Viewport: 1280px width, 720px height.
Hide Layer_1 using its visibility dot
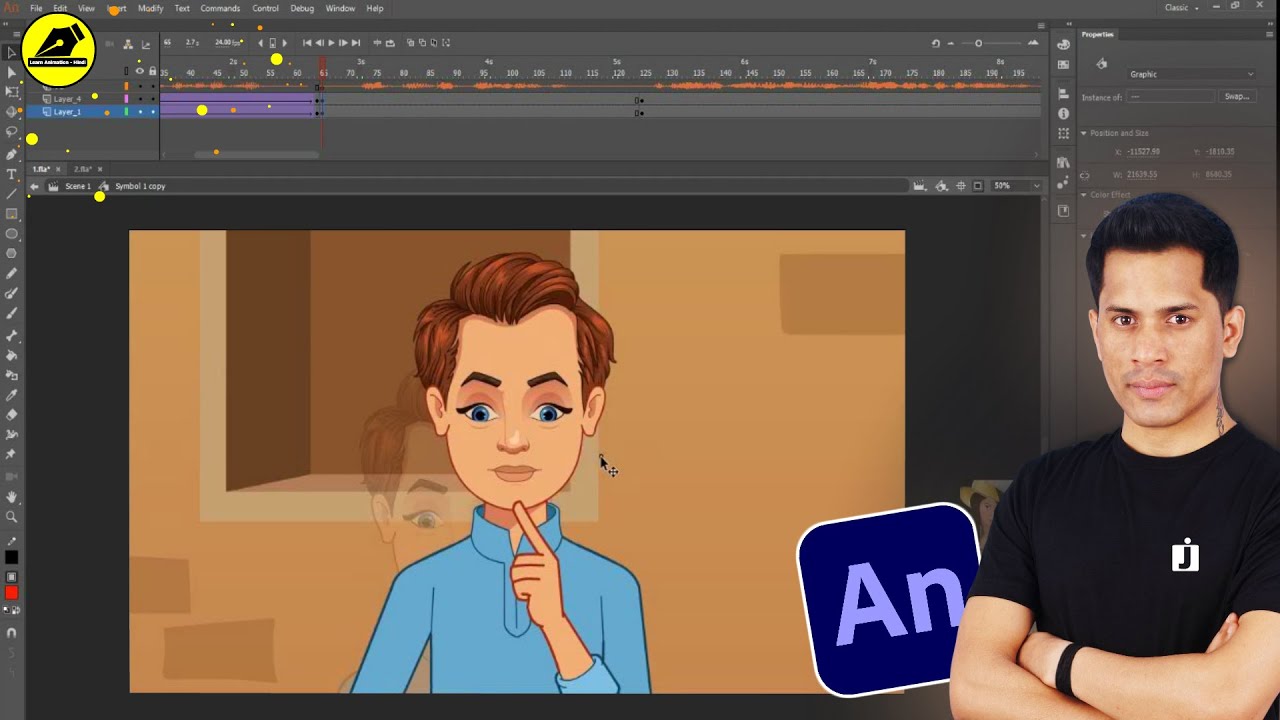point(140,112)
